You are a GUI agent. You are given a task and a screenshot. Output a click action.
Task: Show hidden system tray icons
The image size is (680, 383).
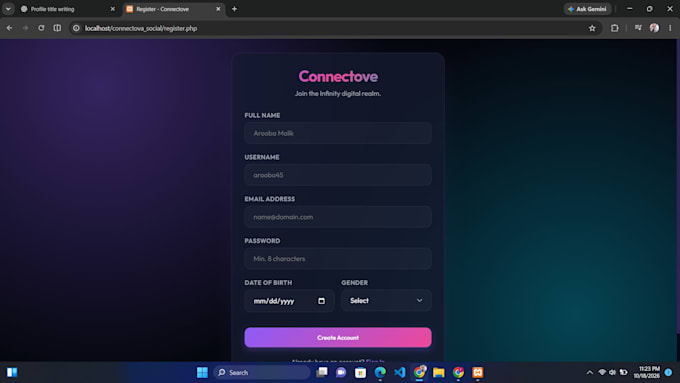coord(589,372)
